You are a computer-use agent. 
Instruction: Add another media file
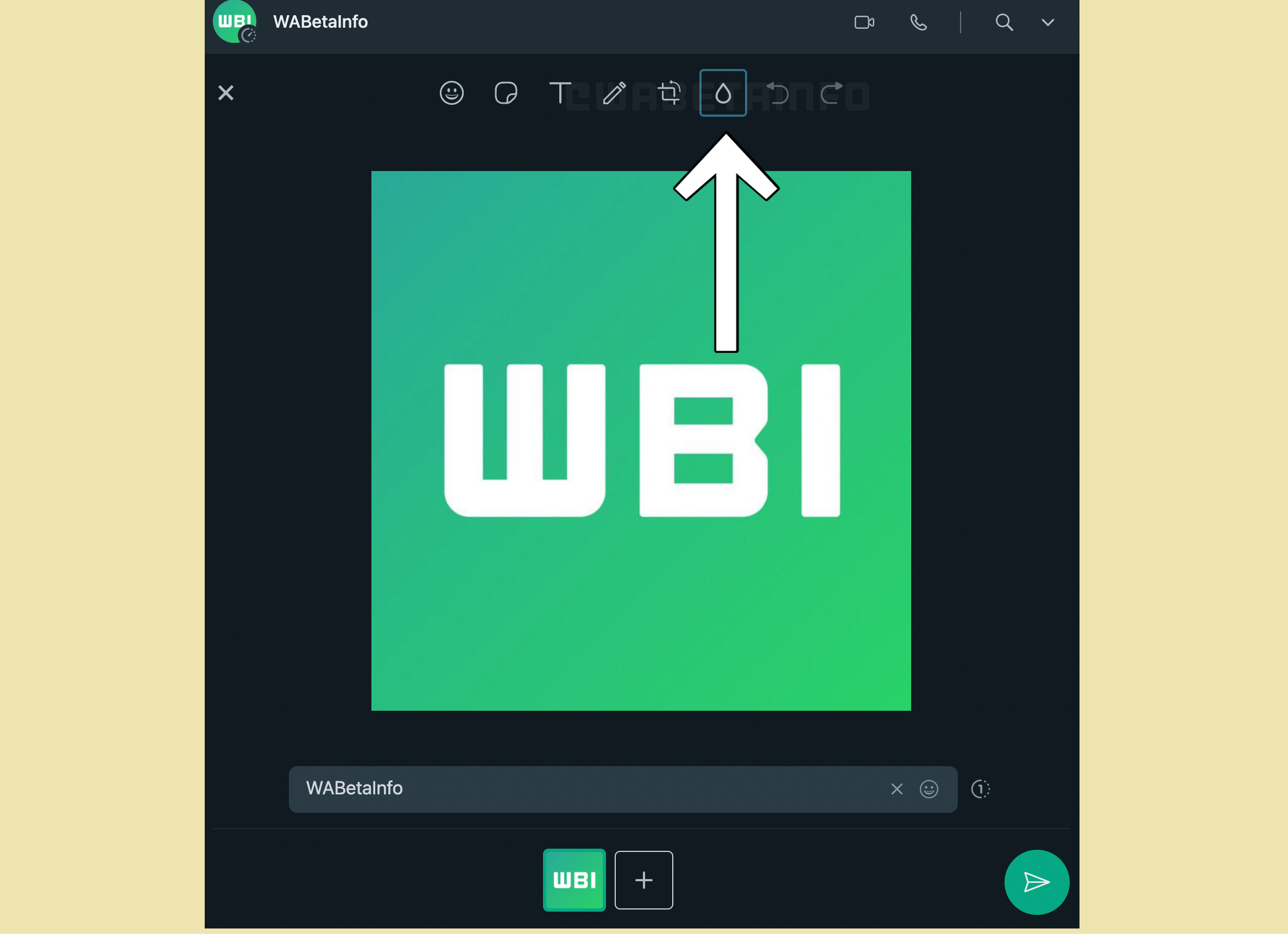(643, 881)
